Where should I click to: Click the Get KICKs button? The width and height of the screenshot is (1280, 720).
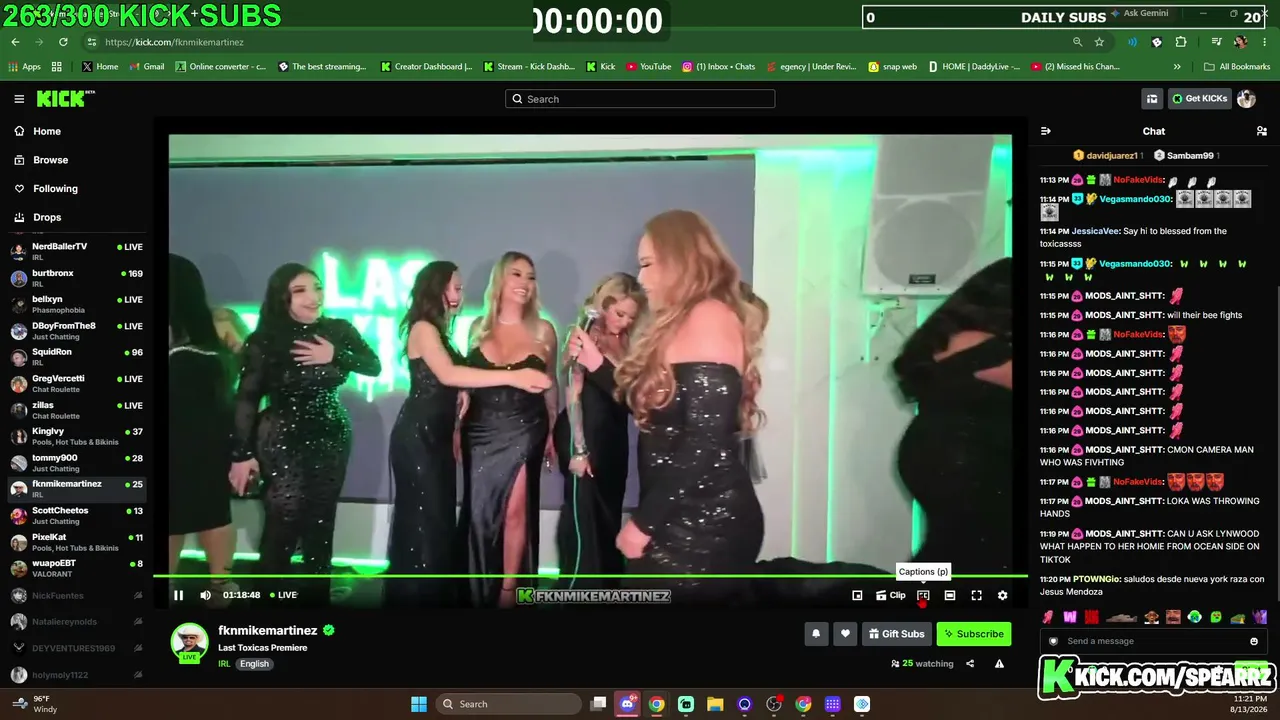1199,99
